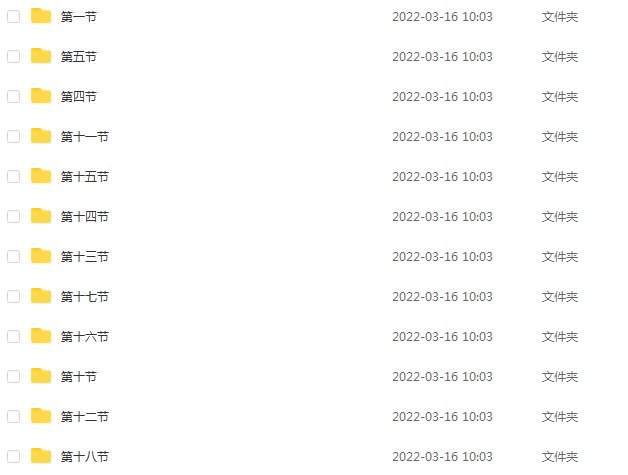This screenshot has width=628, height=475.
Task: Tick the checkbox for 第一节
Action: coord(14,16)
